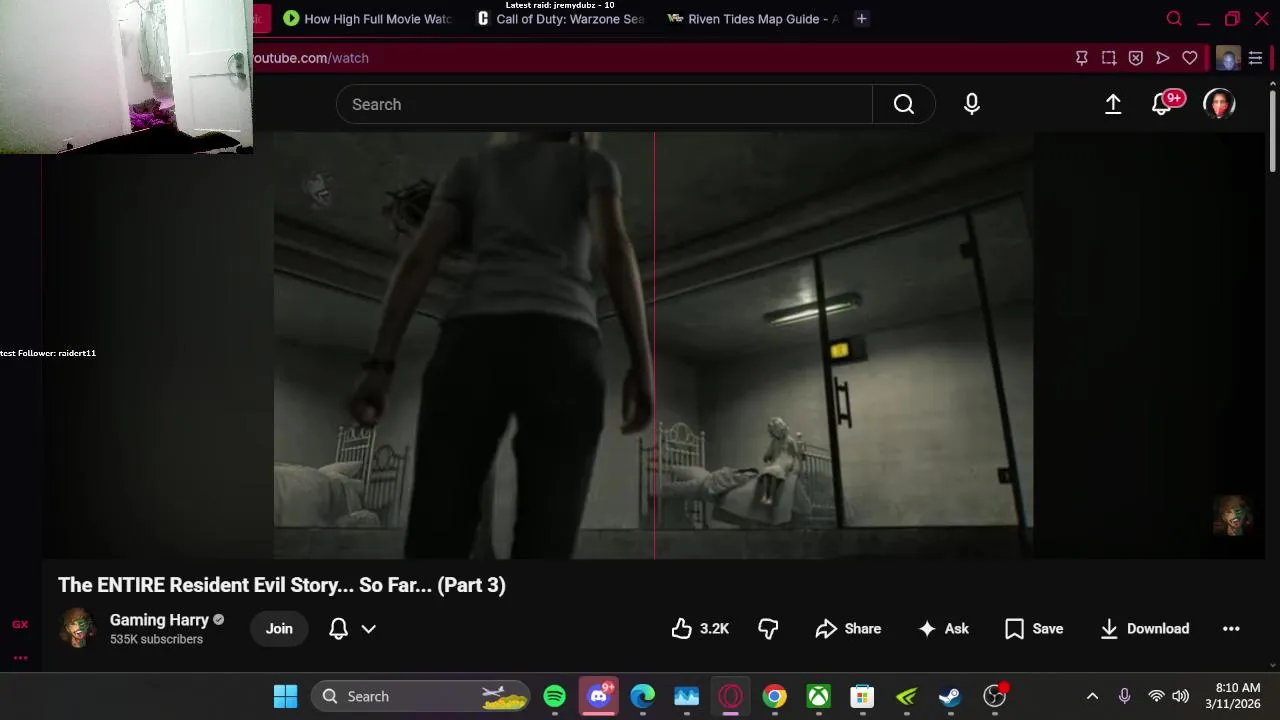Viewport: 1280px width, 720px height.
Task: Click the pinboard pin icon in address bar
Action: (1082, 58)
